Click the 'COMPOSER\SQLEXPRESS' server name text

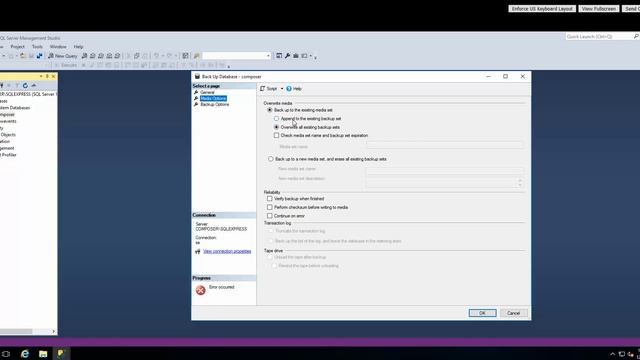click(x=221, y=229)
